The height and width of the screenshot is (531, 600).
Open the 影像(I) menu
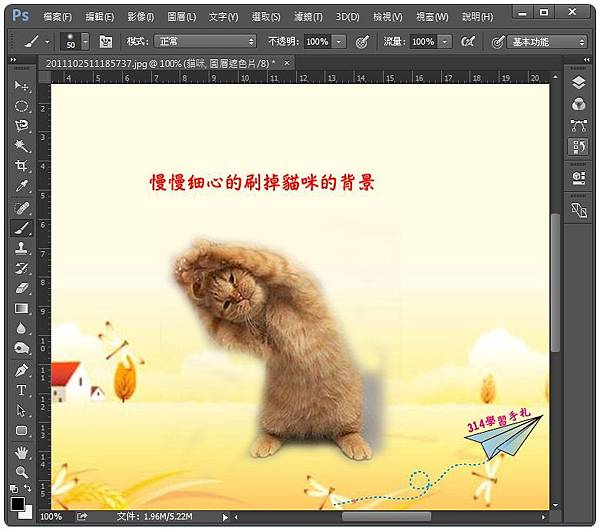(140, 16)
